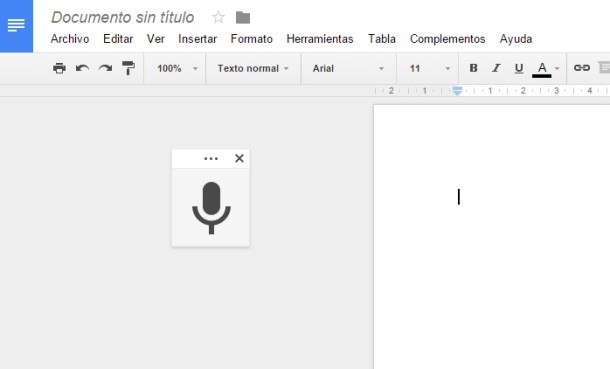Open the Ayuda menu
Viewport: 610px width, 369px height.
516,39
